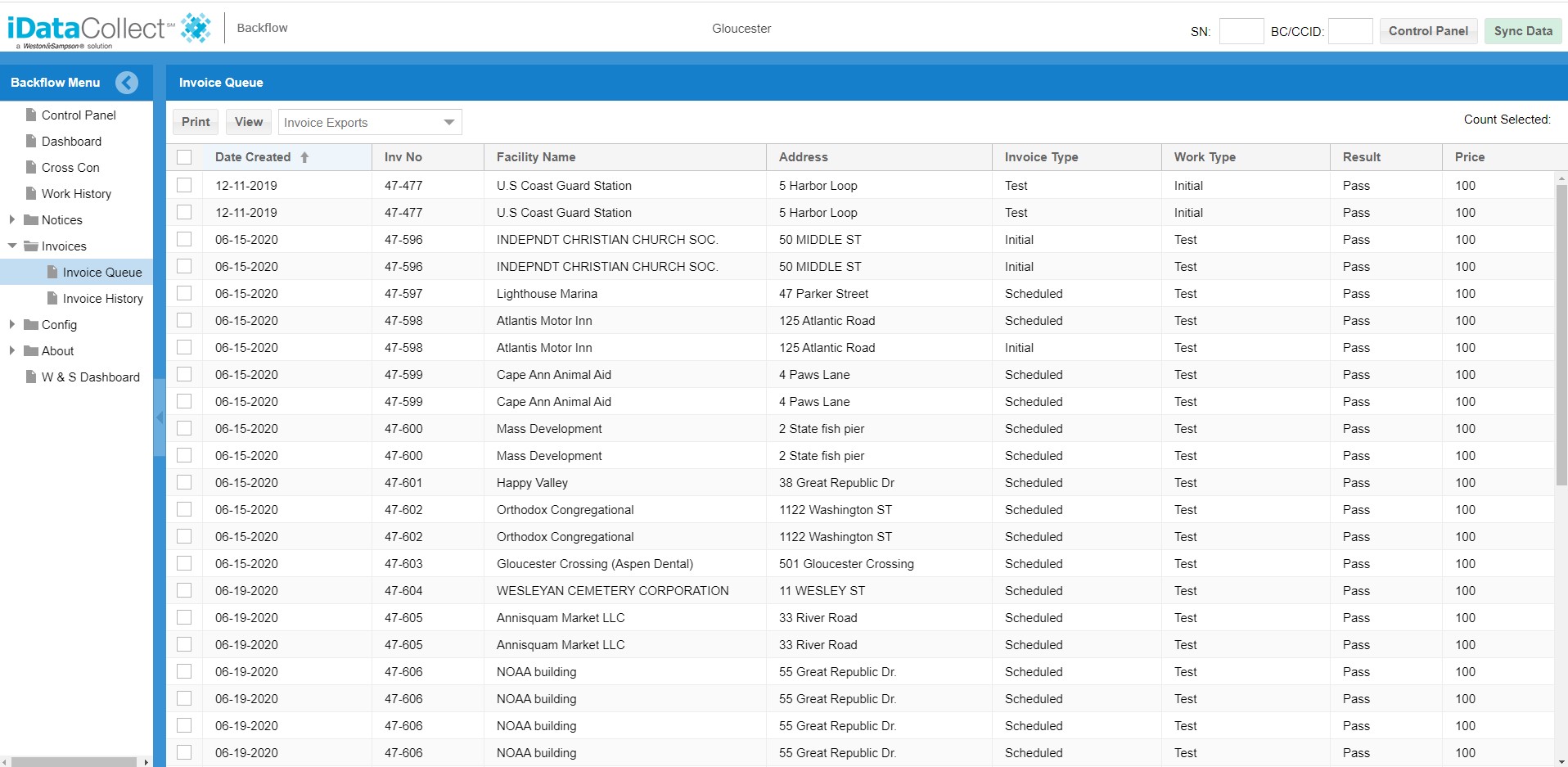
Task: Click the BC/CCID input field
Action: (x=1350, y=31)
